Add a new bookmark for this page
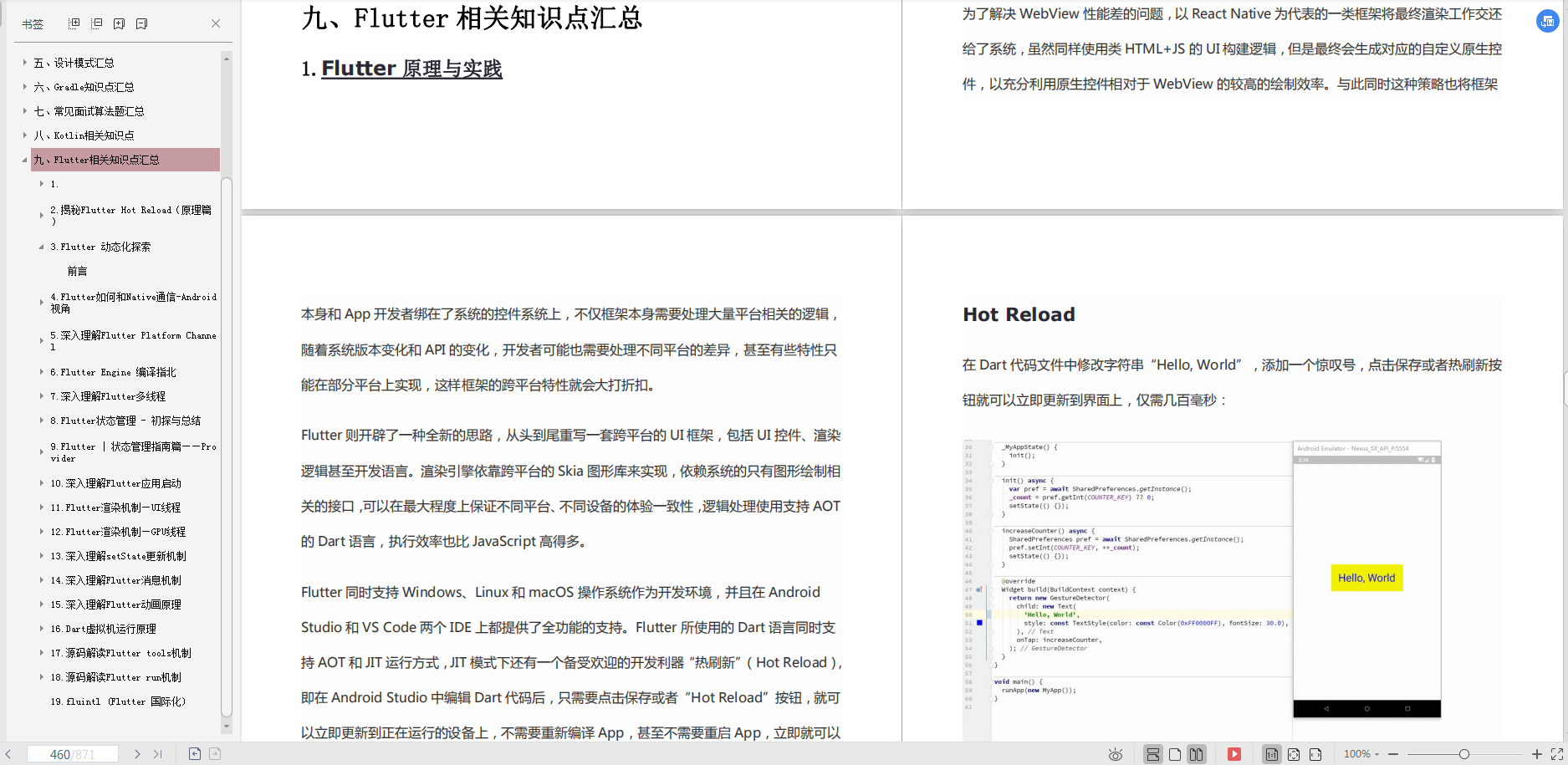This screenshot has width=1568, height=765. coord(118,23)
